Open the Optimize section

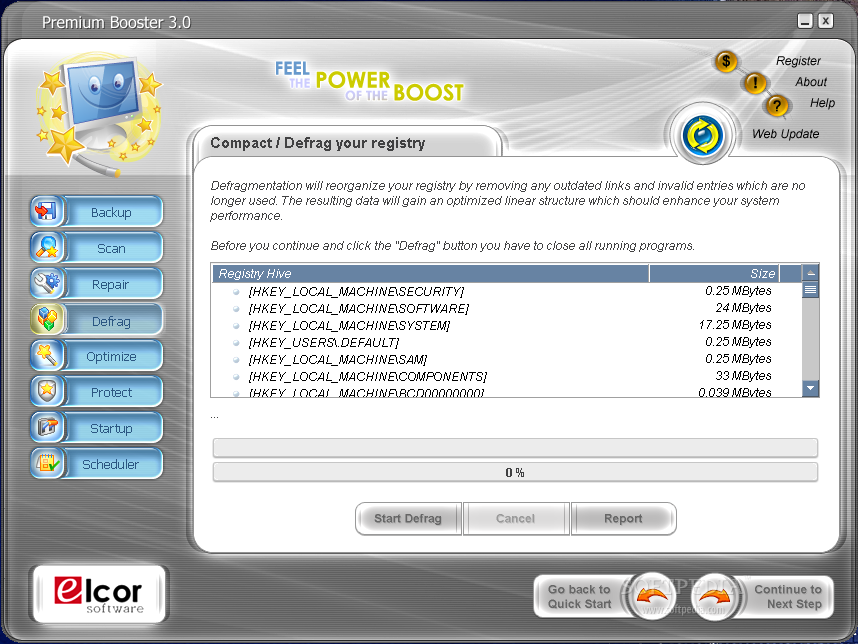point(111,357)
